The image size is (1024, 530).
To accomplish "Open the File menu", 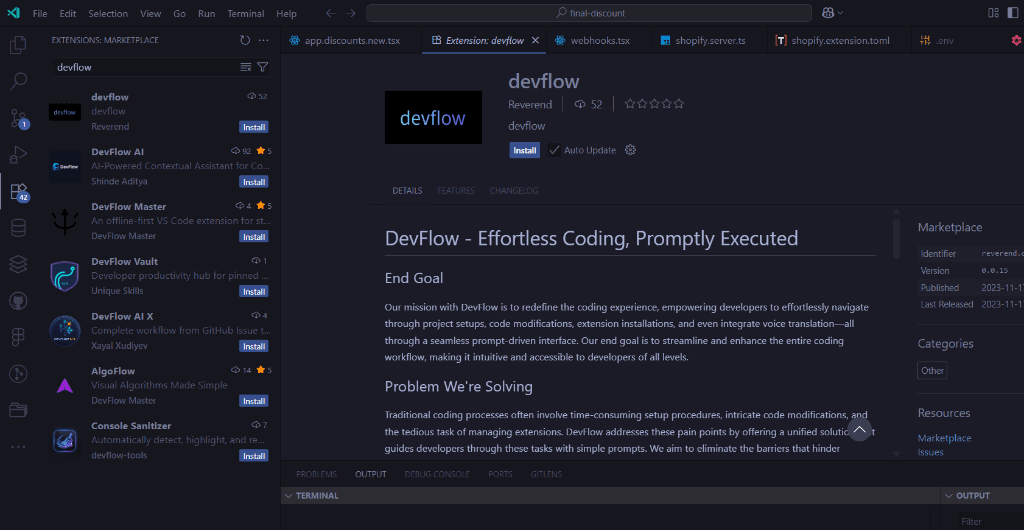I will (40, 13).
